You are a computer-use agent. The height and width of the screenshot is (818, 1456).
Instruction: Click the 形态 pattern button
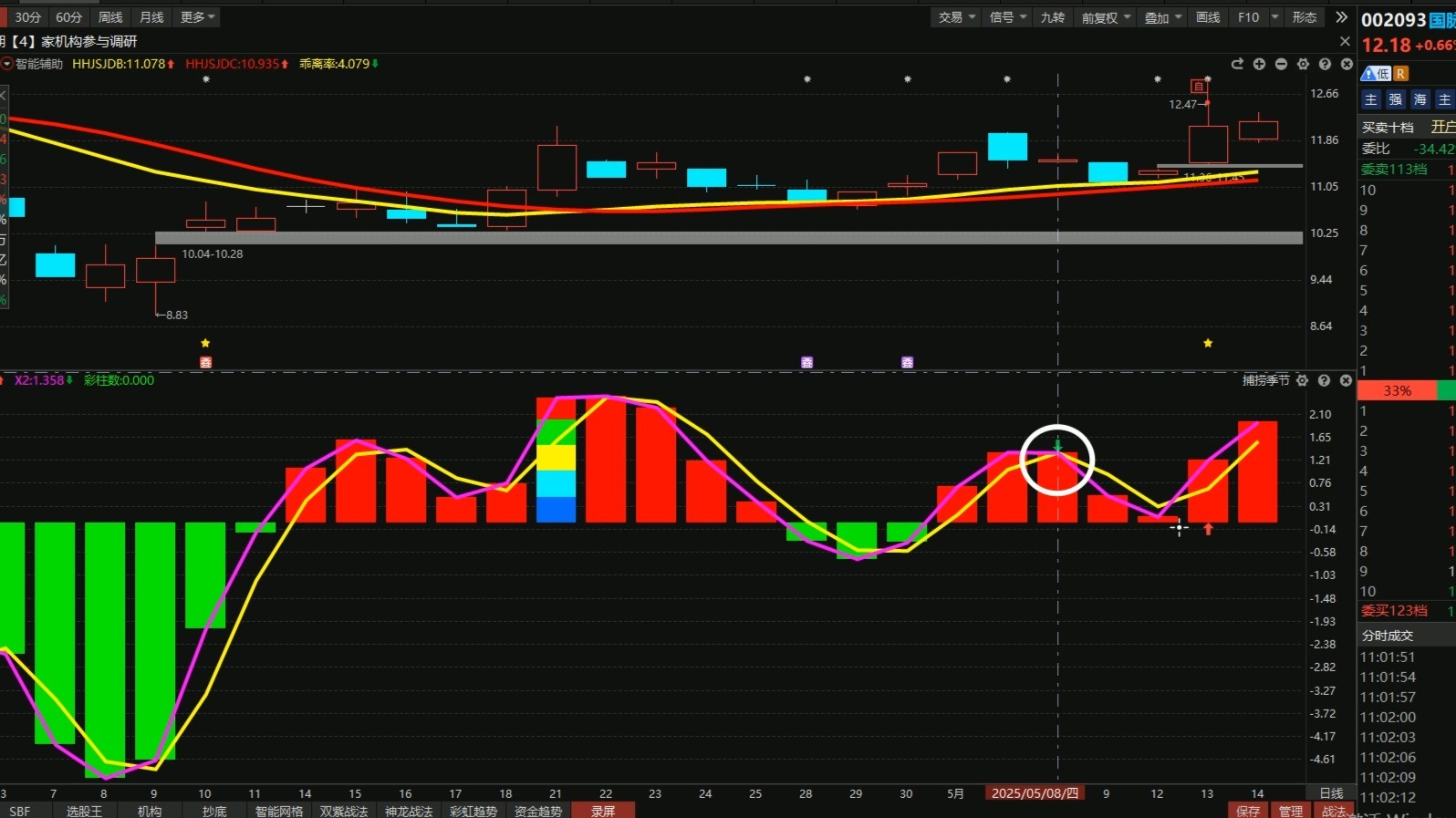pos(1305,17)
